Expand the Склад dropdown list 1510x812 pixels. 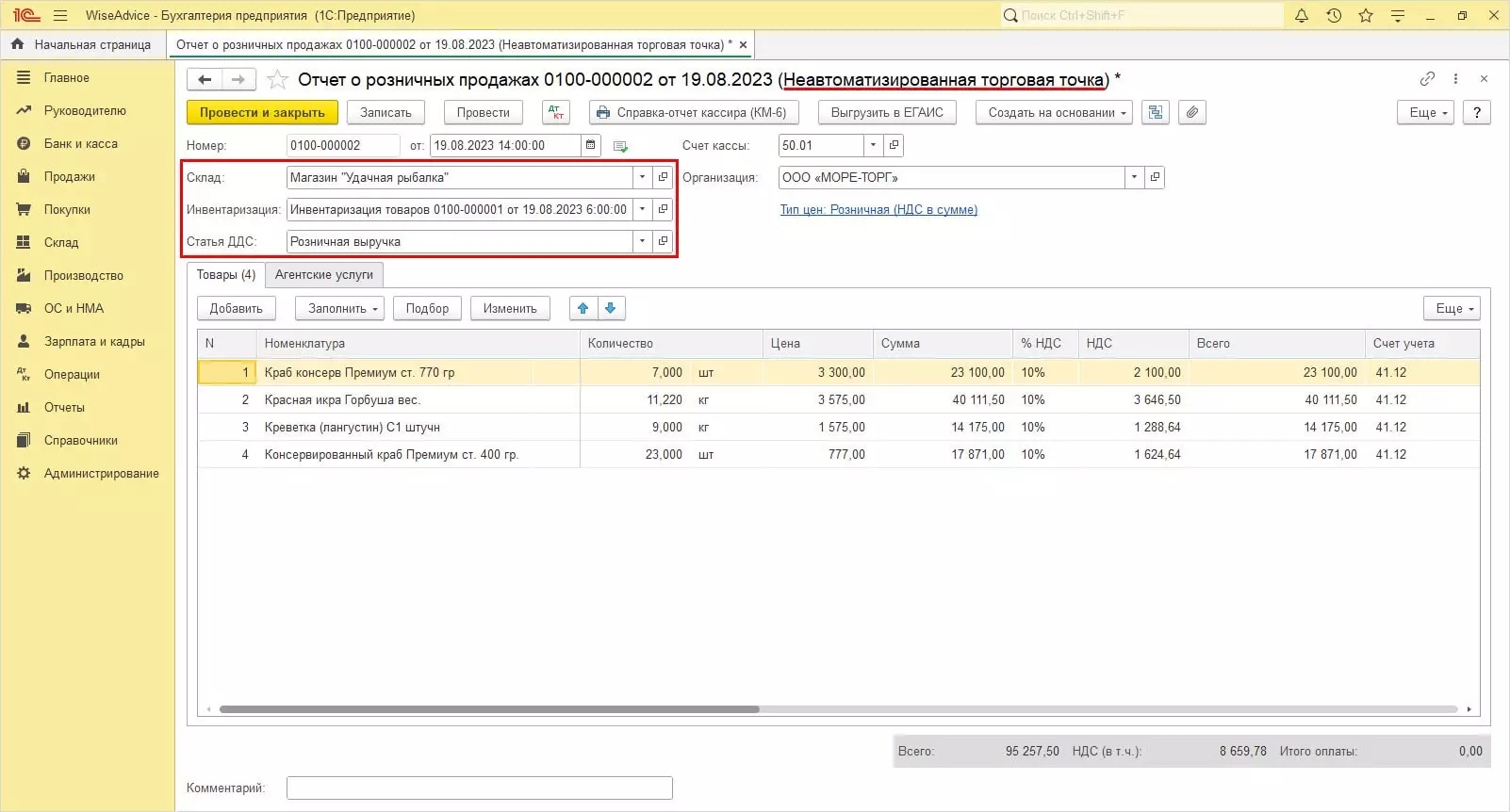(x=642, y=177)
